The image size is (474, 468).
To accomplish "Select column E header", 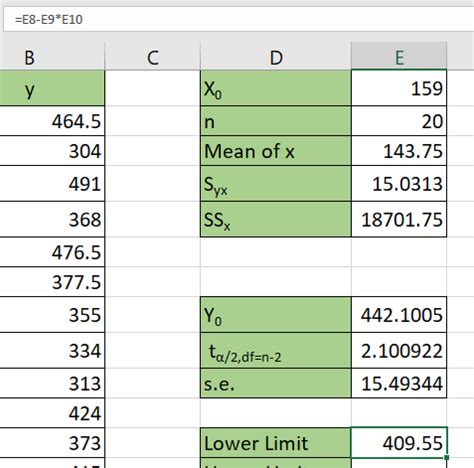I will click(399, 57).
